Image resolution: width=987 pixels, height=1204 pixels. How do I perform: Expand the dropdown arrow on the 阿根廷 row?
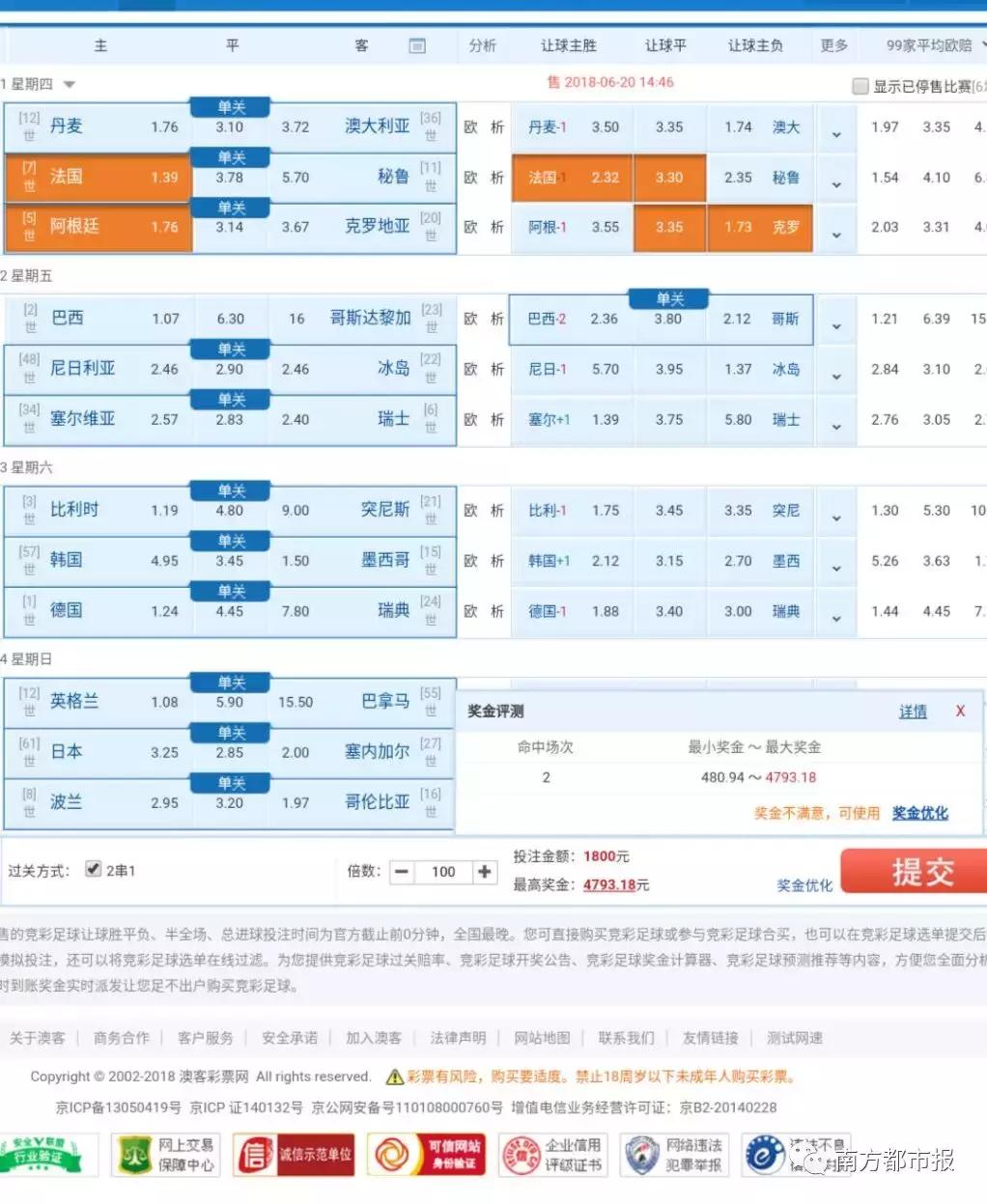[x=835, y=233]
